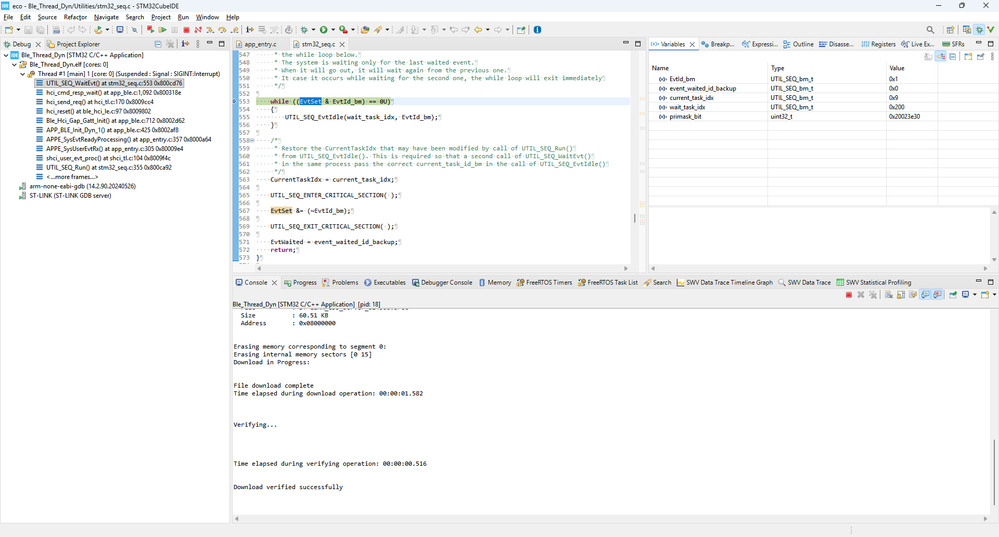
Task: Click the Resume debug toolbar icon
Action: pos(162,29)
